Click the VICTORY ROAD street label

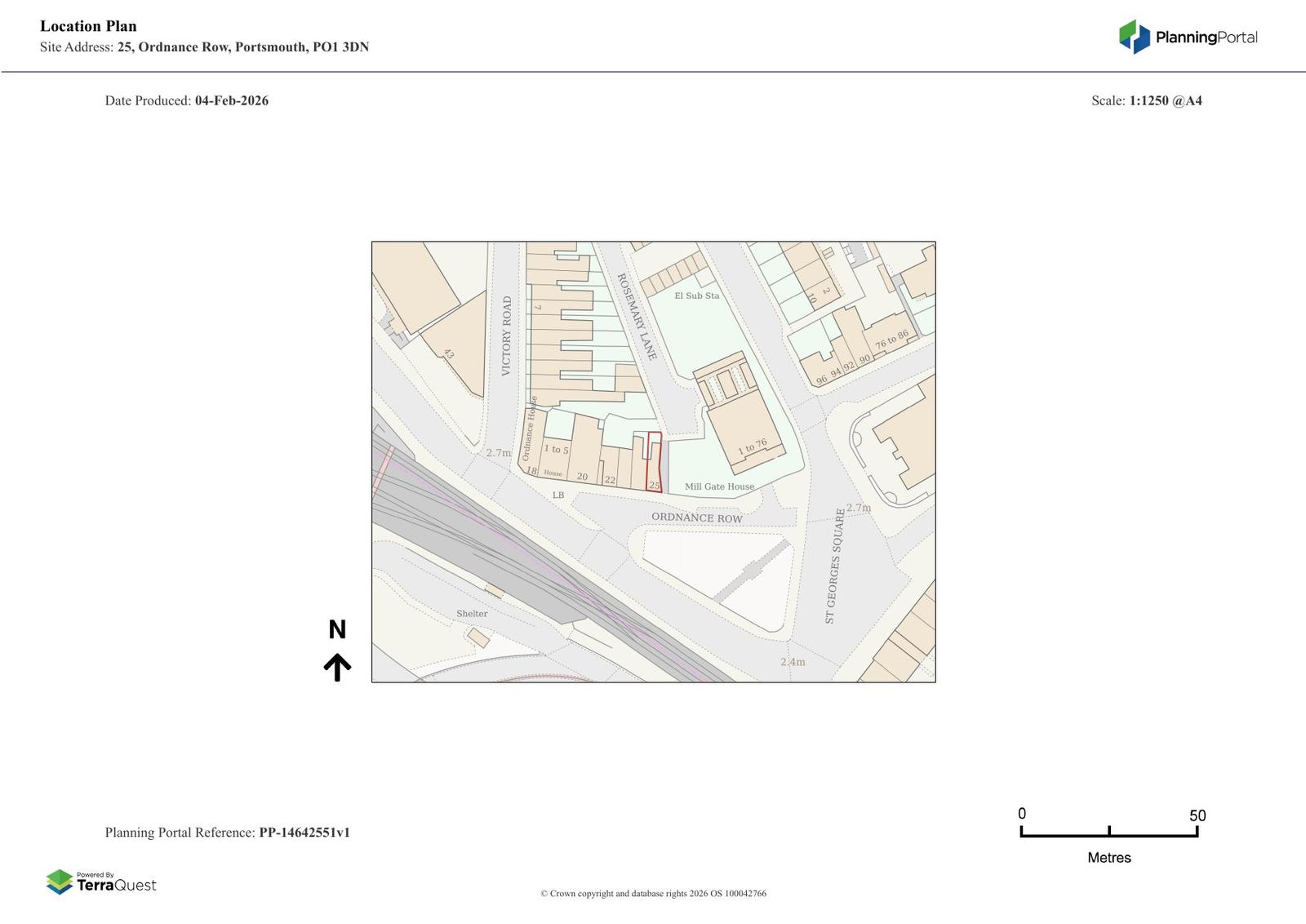(x=506, y=335)
